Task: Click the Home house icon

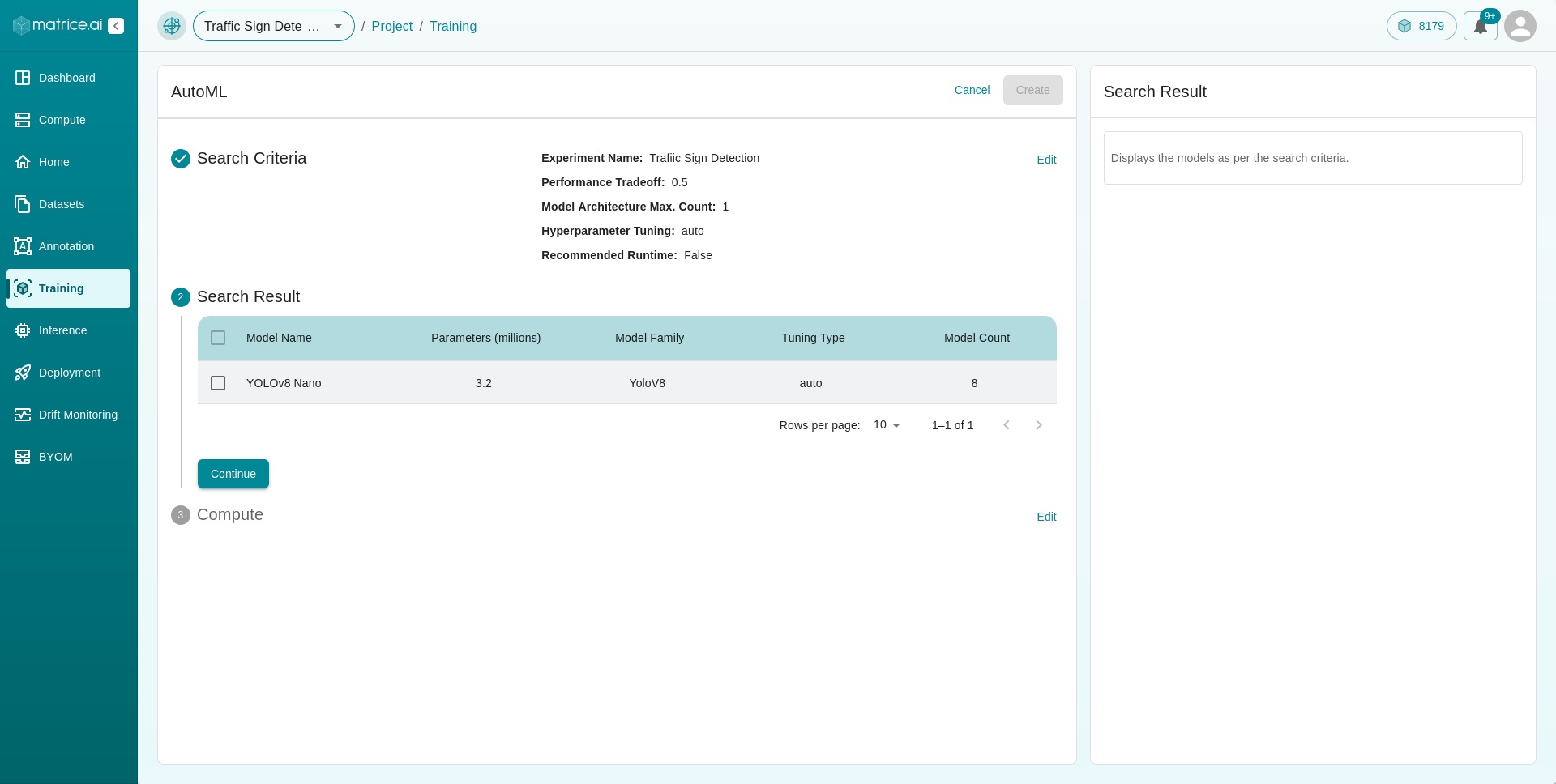Action: [23, 162]
